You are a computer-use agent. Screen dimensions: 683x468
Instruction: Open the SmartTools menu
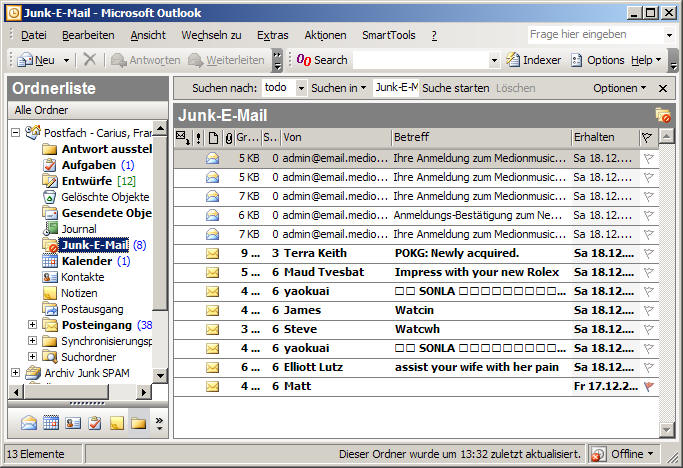[x=389, y=35]
